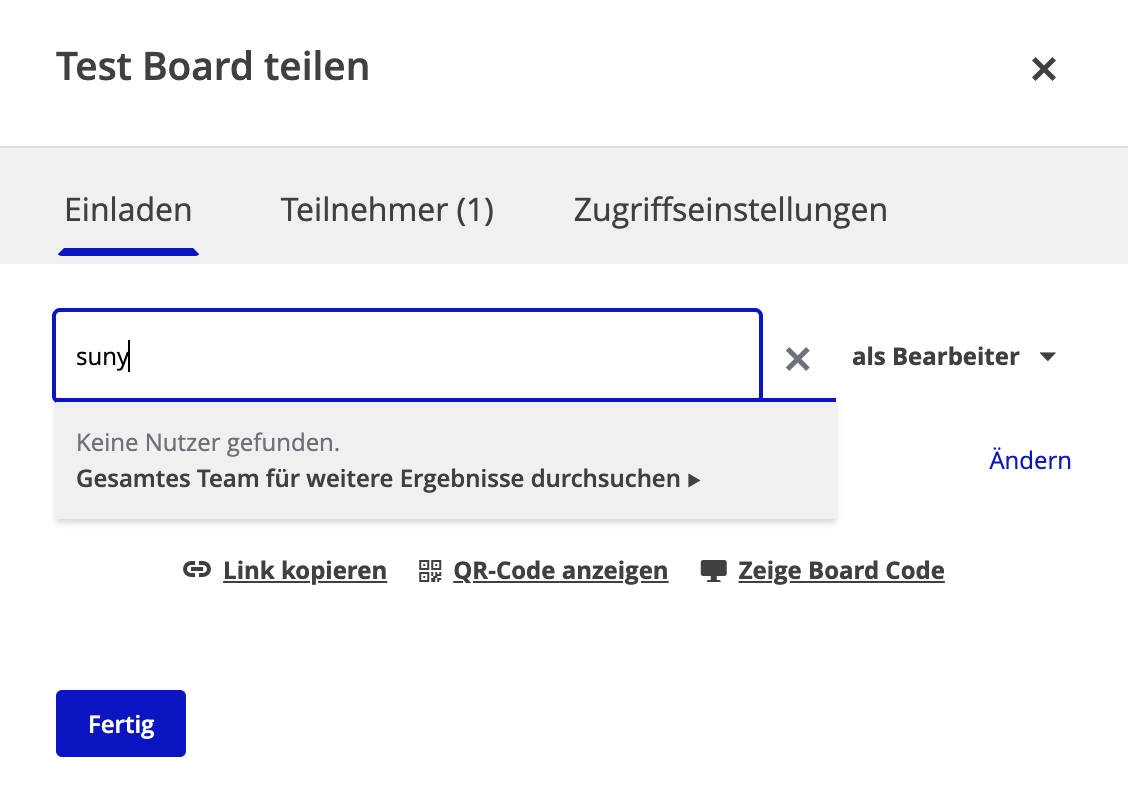This screenshot has width=1128, height=792.
Task: Switch to the Einladen tab
Action: pos(128,210)
